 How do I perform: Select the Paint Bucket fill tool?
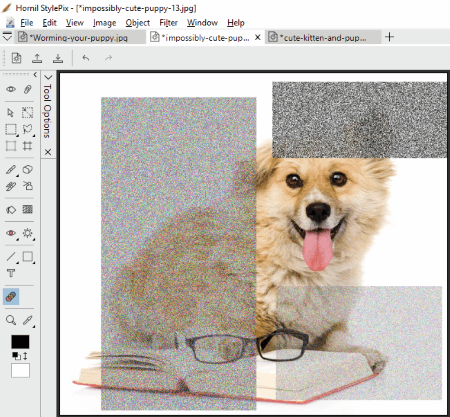tap(11, 210)
